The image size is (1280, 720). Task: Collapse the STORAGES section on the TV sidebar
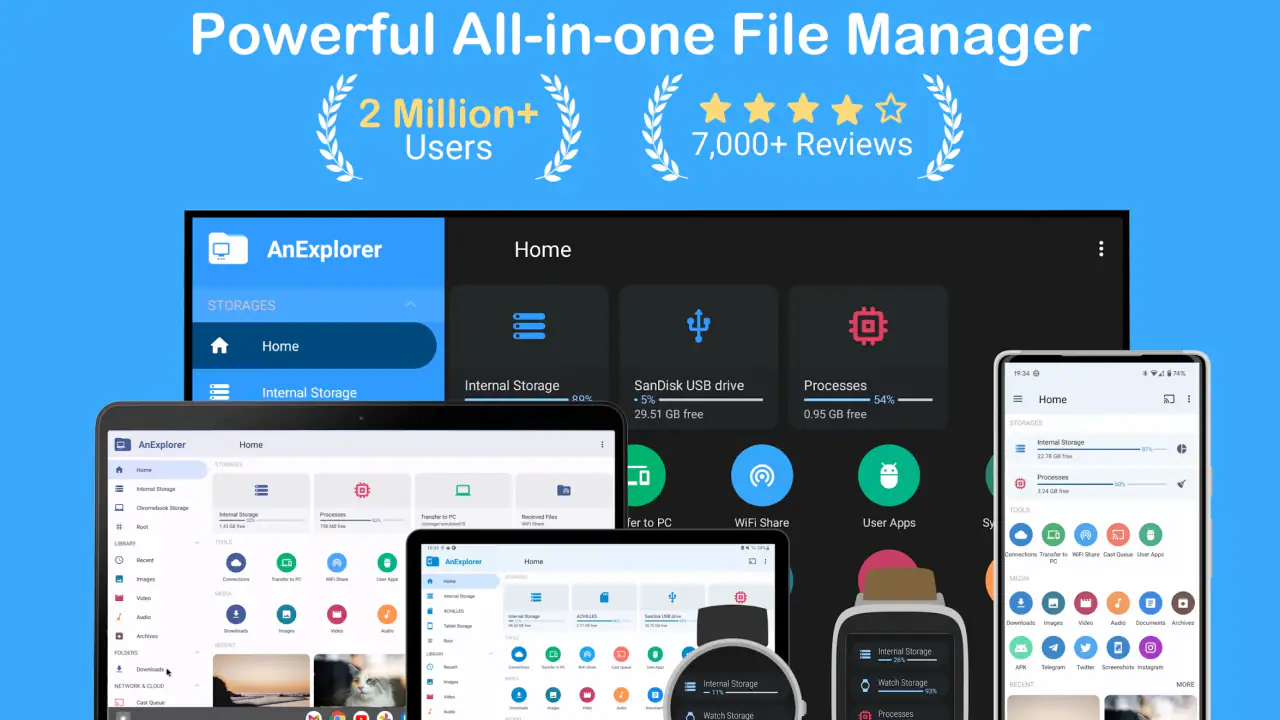coord(410,305)
